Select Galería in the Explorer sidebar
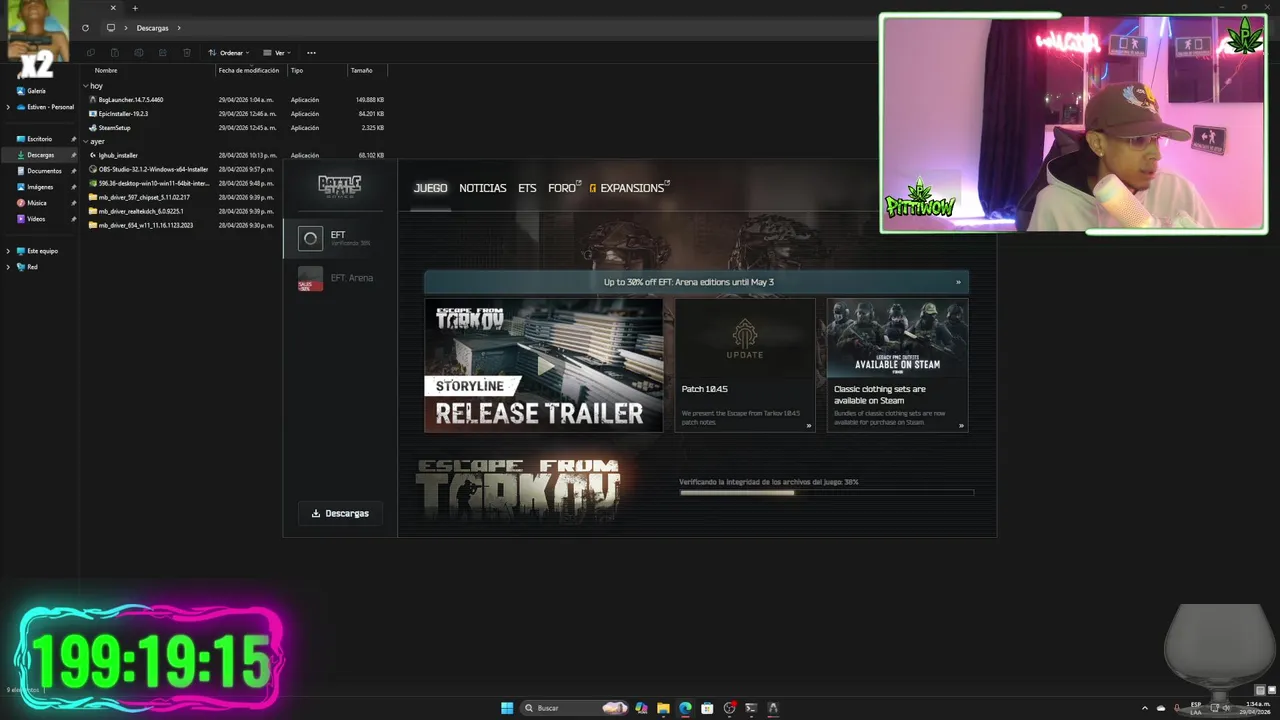The image size is (1280, 720). [37, 91]
